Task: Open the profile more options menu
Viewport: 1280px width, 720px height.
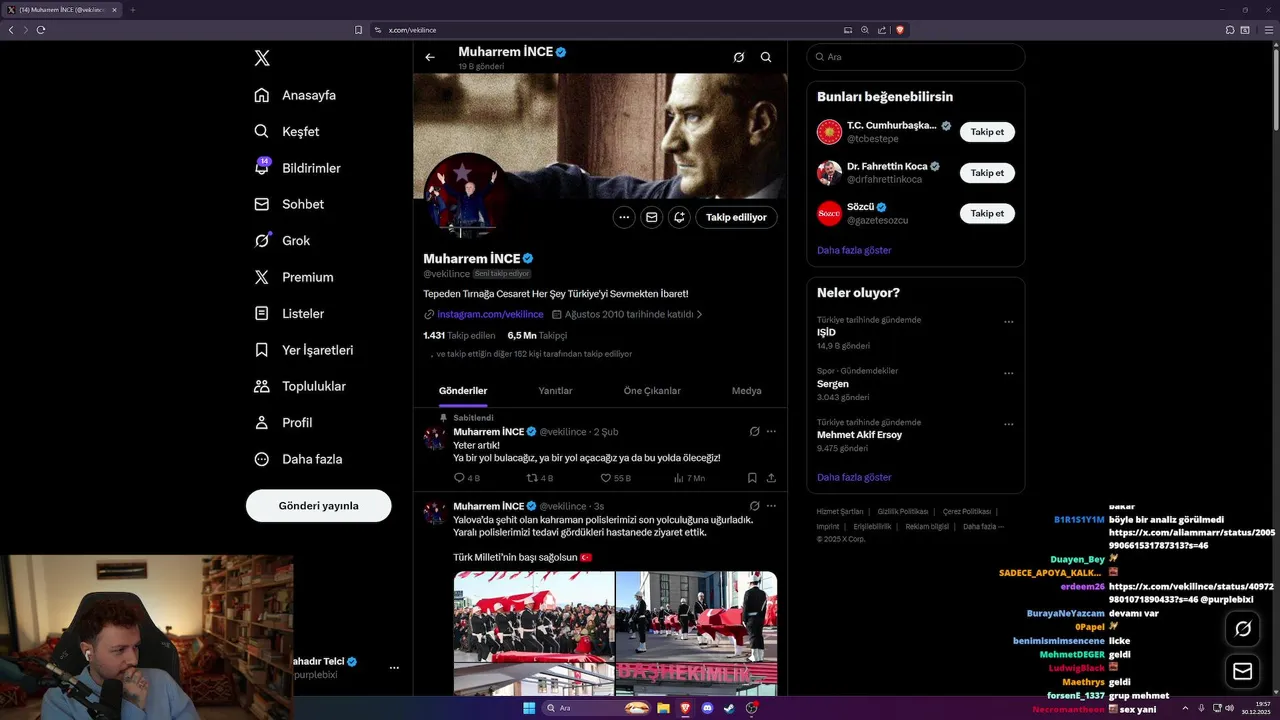Action: point(624,217)
